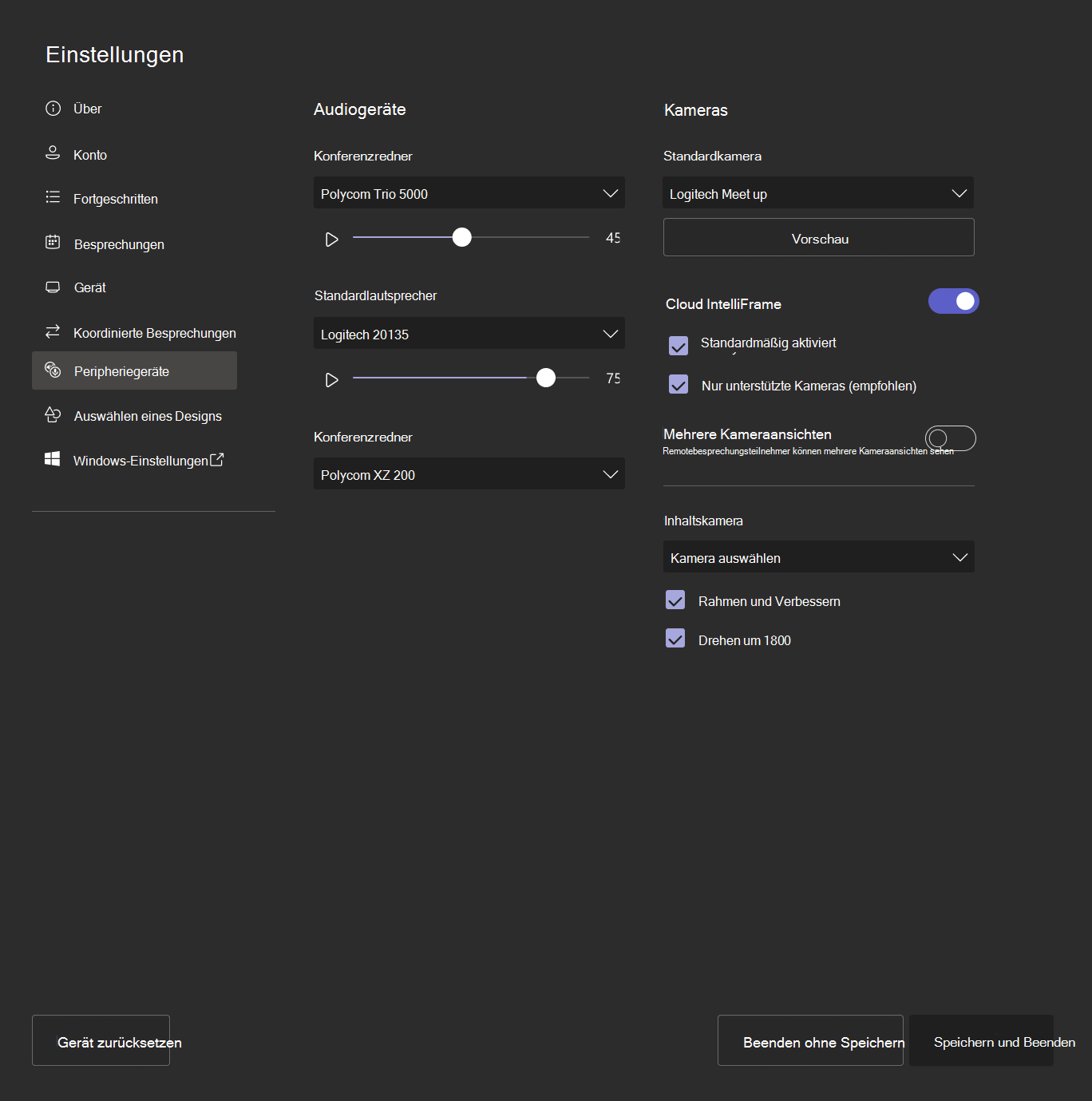Open the Polycom Trio 5000 dropdown
Image resolution: width=1092 pixels, height=1101 pixels.
(x=469, y=192)
